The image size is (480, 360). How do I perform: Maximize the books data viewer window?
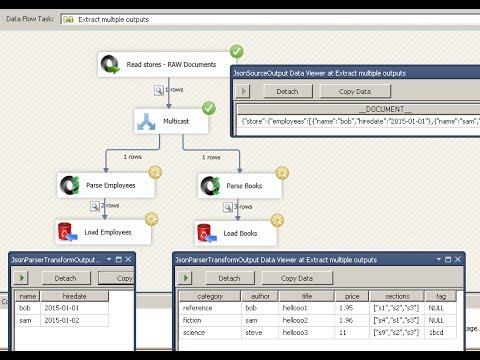click(x=448, y=259)
